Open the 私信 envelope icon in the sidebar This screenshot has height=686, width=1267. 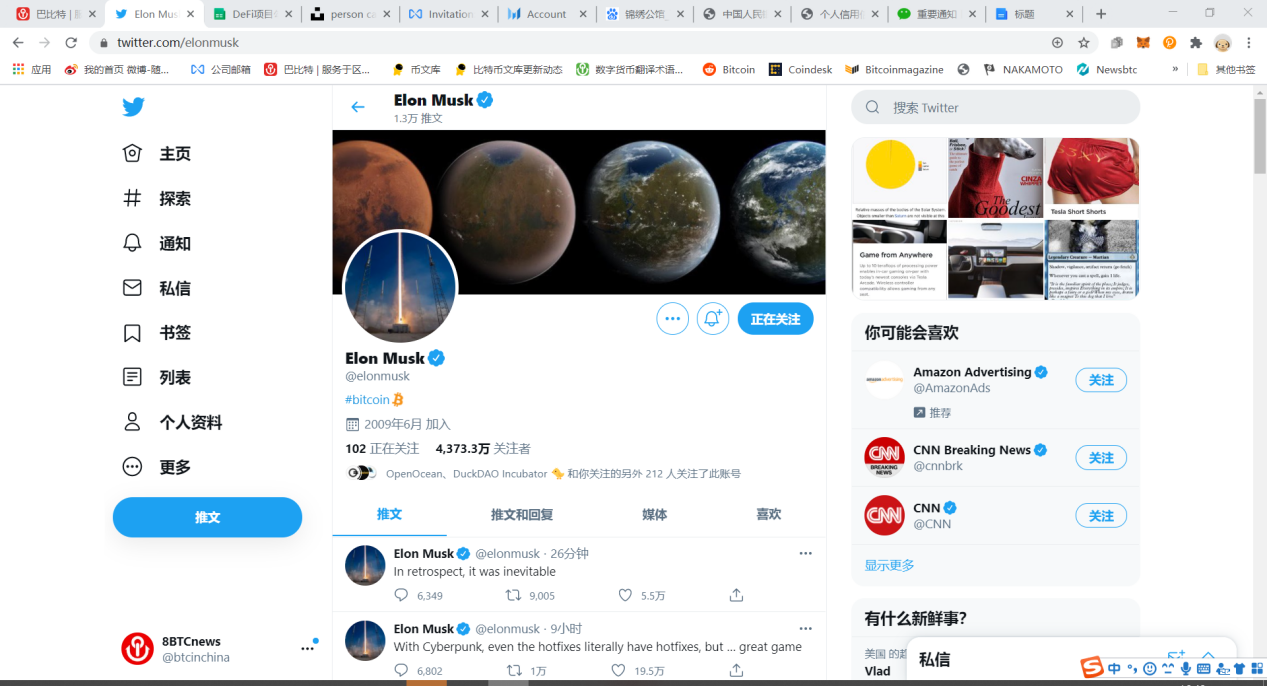132,288
